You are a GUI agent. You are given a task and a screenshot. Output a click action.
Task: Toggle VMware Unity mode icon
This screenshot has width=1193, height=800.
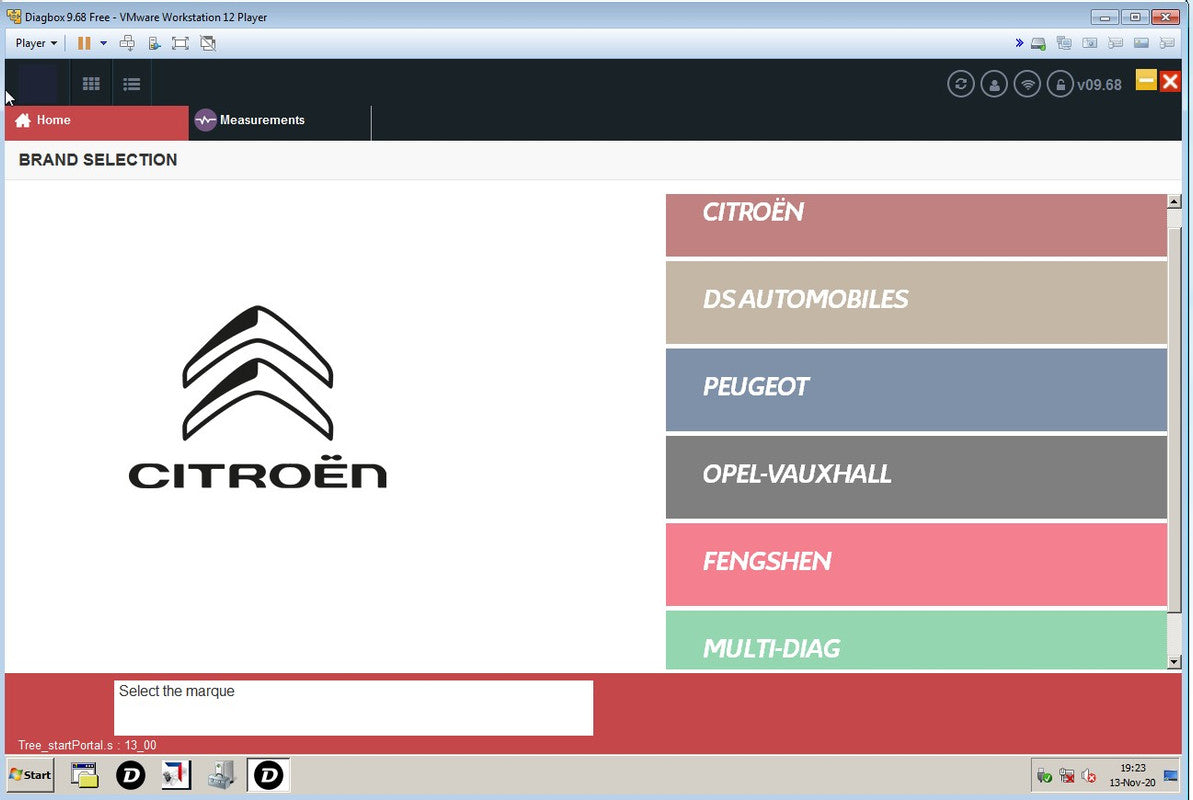[x=208, y=43]
